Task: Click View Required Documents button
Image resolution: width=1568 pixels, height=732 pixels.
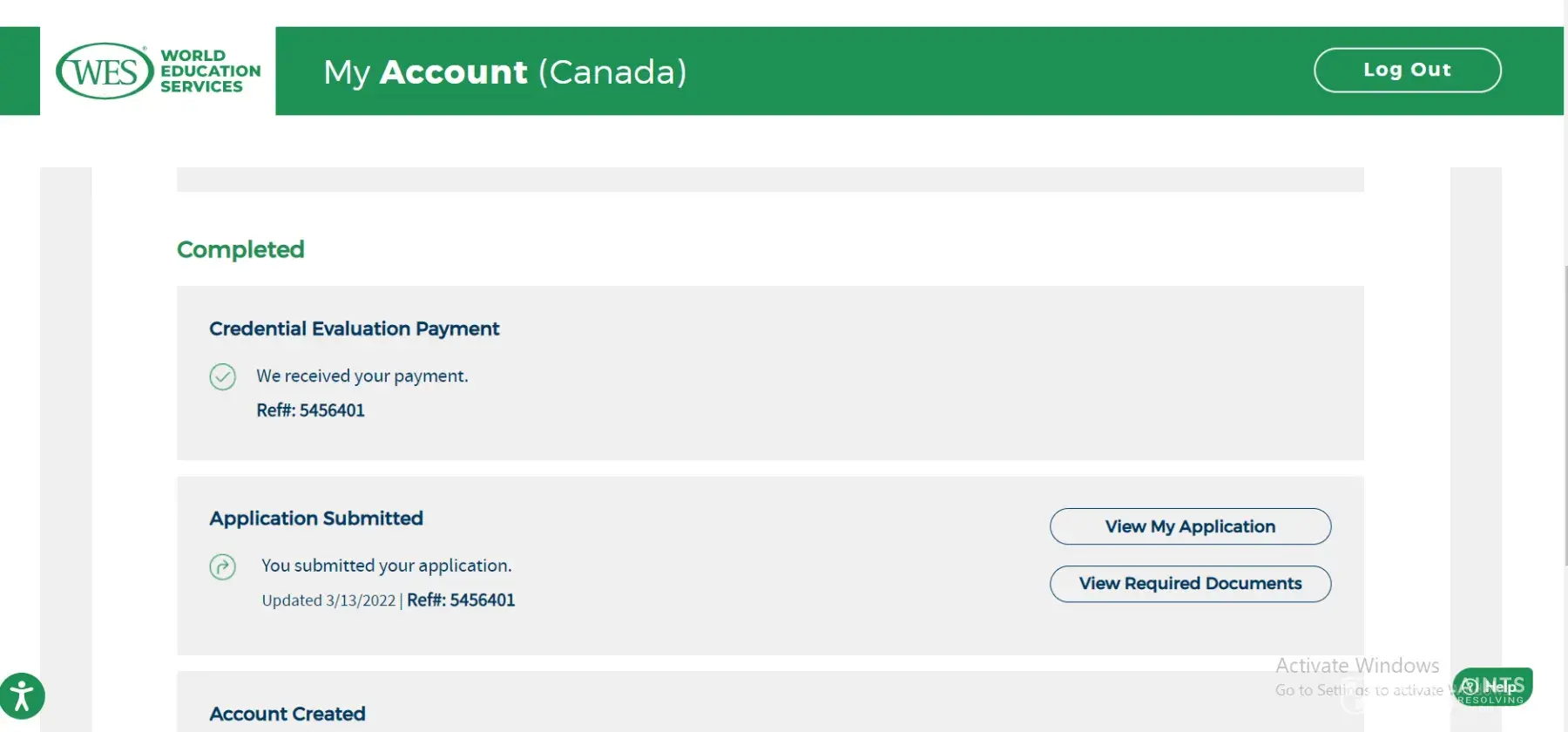Action: pos(1190,584)
